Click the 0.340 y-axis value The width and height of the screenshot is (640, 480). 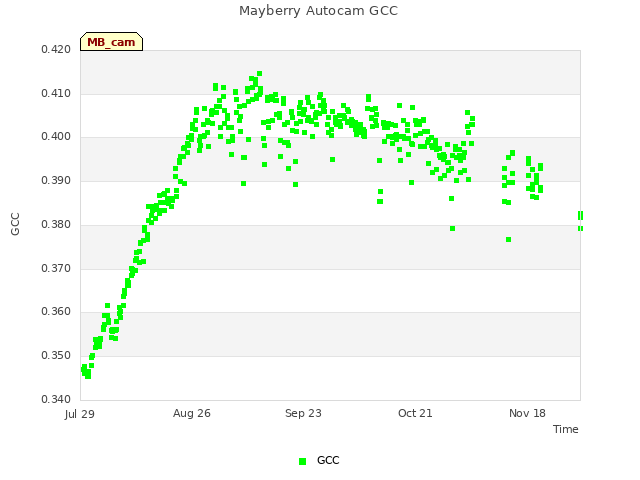[x=56, y=399]
